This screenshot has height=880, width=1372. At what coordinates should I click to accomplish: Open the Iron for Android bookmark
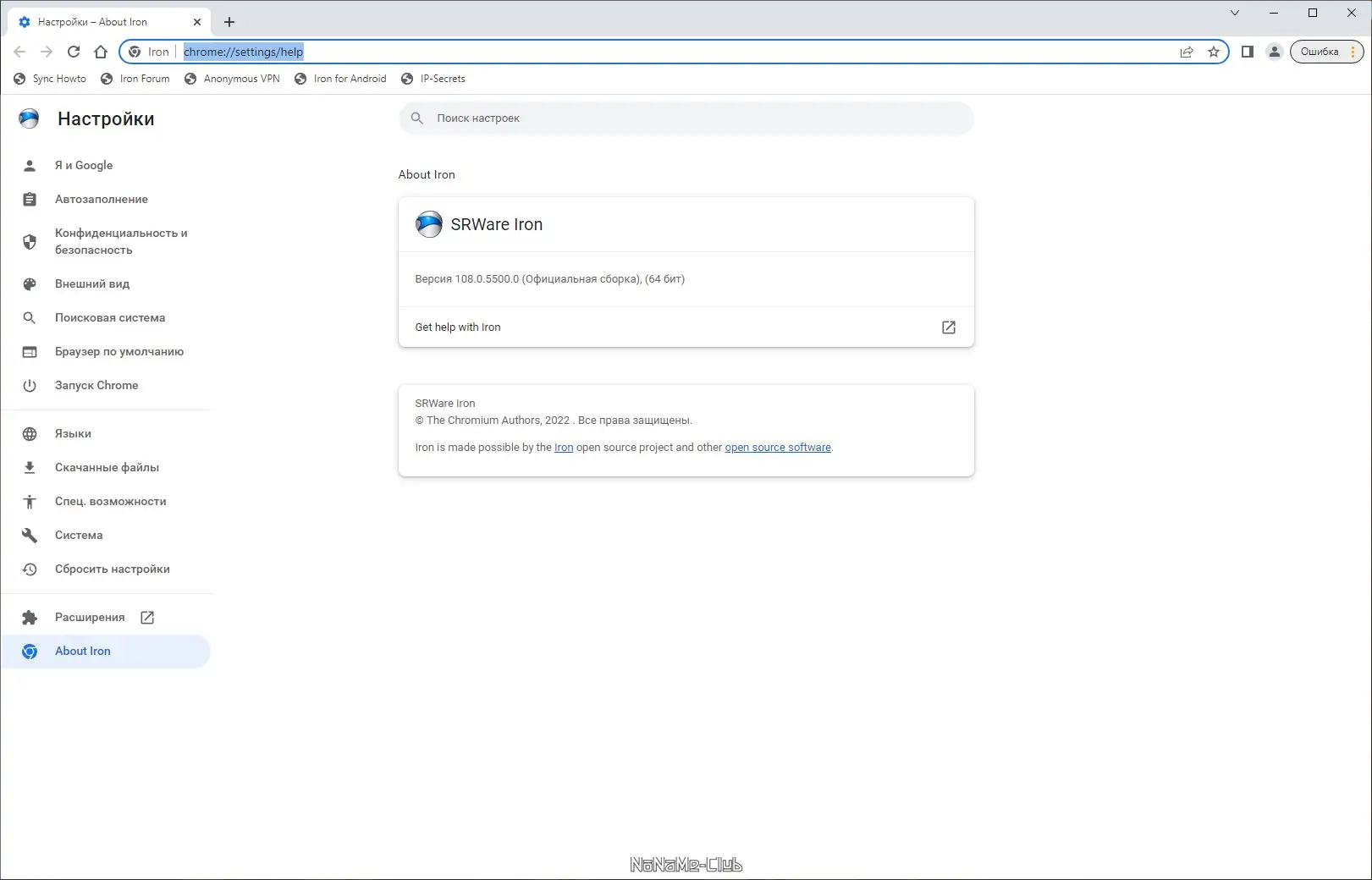[x=340, y=79]
